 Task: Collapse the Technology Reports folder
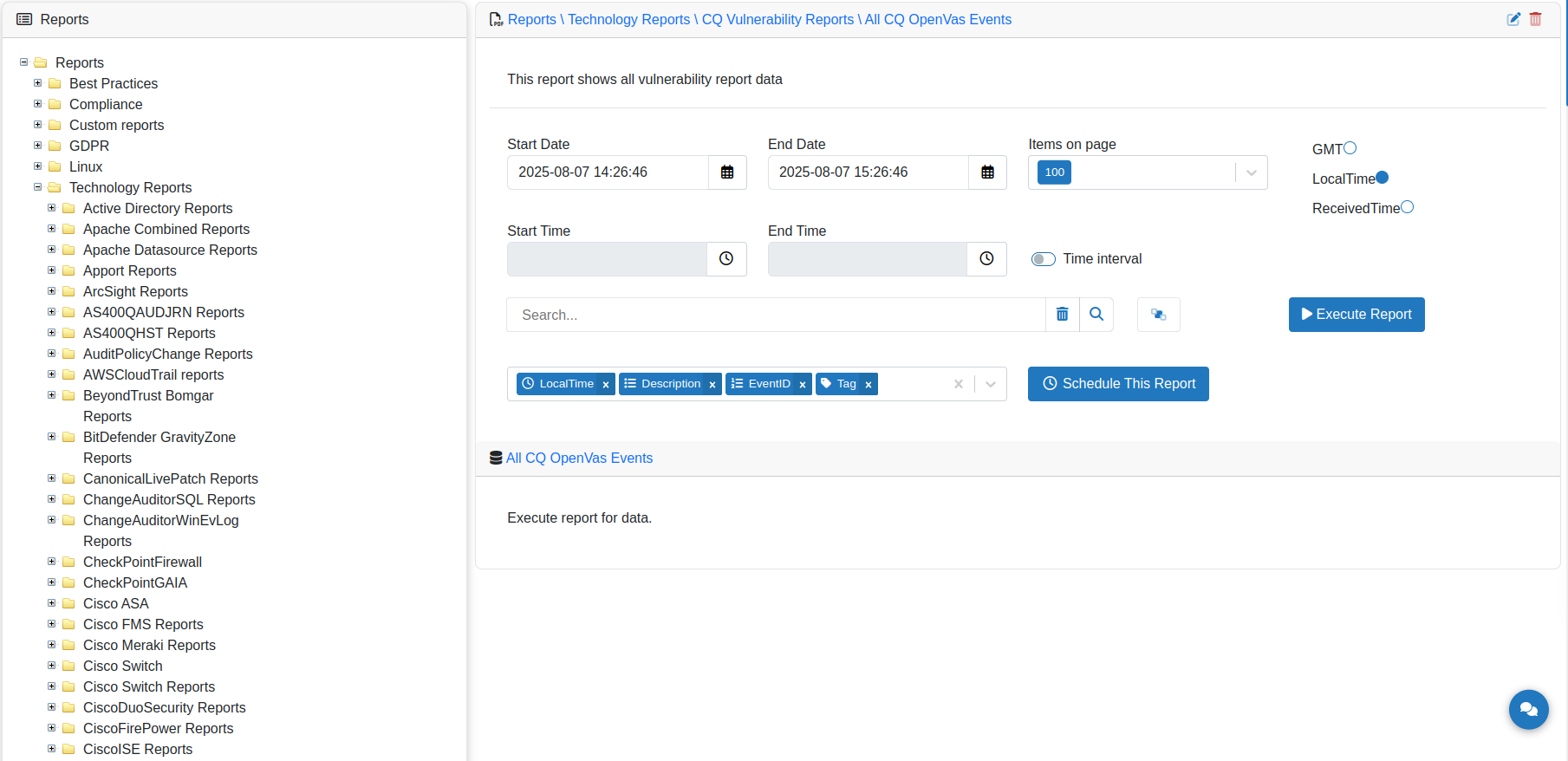click(37, 187)
